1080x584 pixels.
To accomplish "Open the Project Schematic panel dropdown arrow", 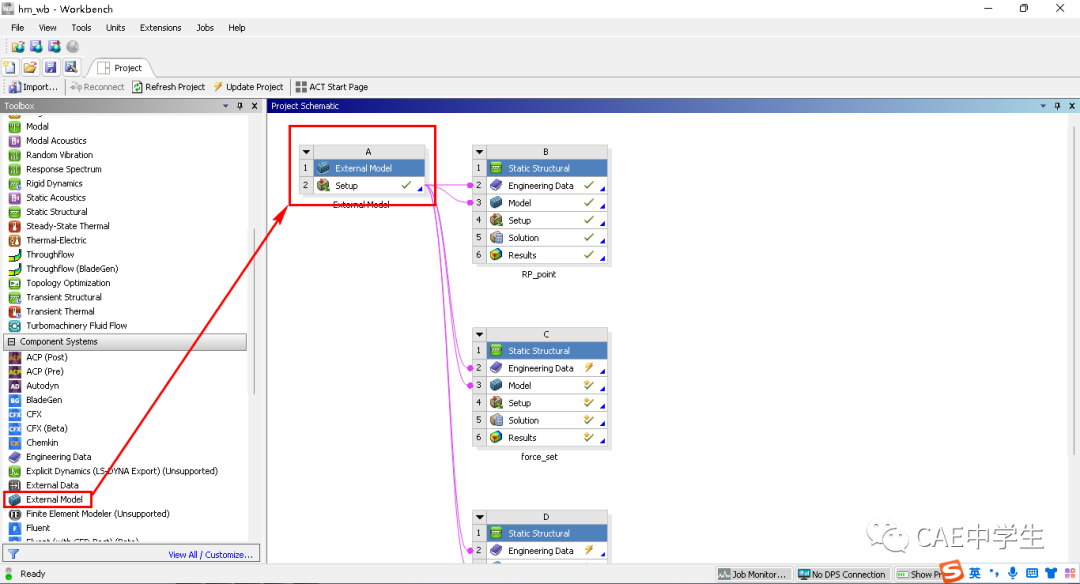I will pyautogui.click(x=1043, y=106).
